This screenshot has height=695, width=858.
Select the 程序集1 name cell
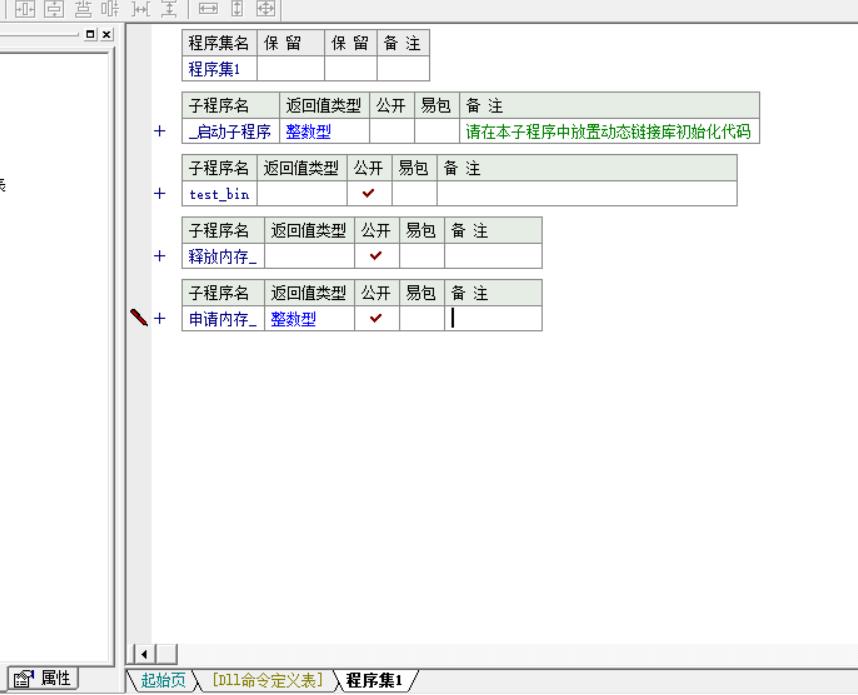[219, 69]
